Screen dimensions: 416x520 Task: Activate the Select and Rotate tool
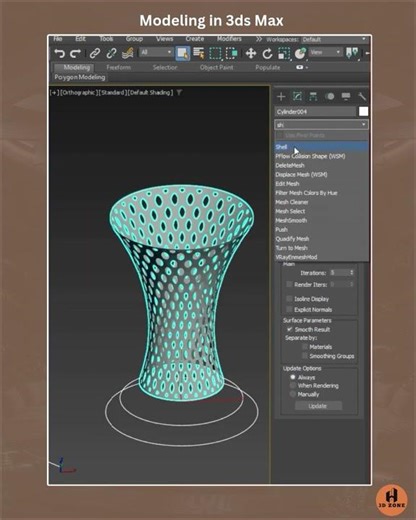[x=267, y=53]
